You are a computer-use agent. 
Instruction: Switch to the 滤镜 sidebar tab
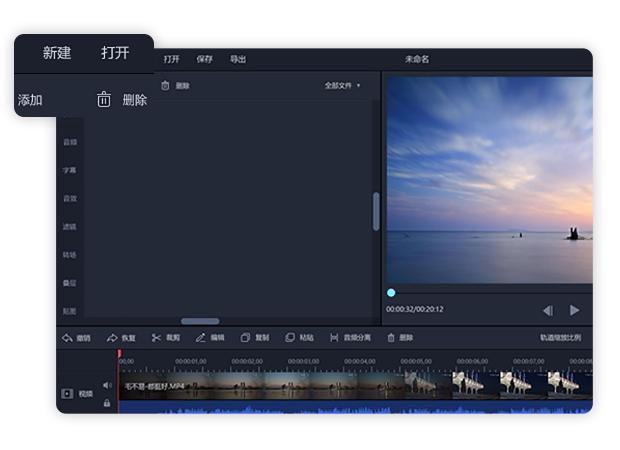pyautogui.click(x=70, y=227)
